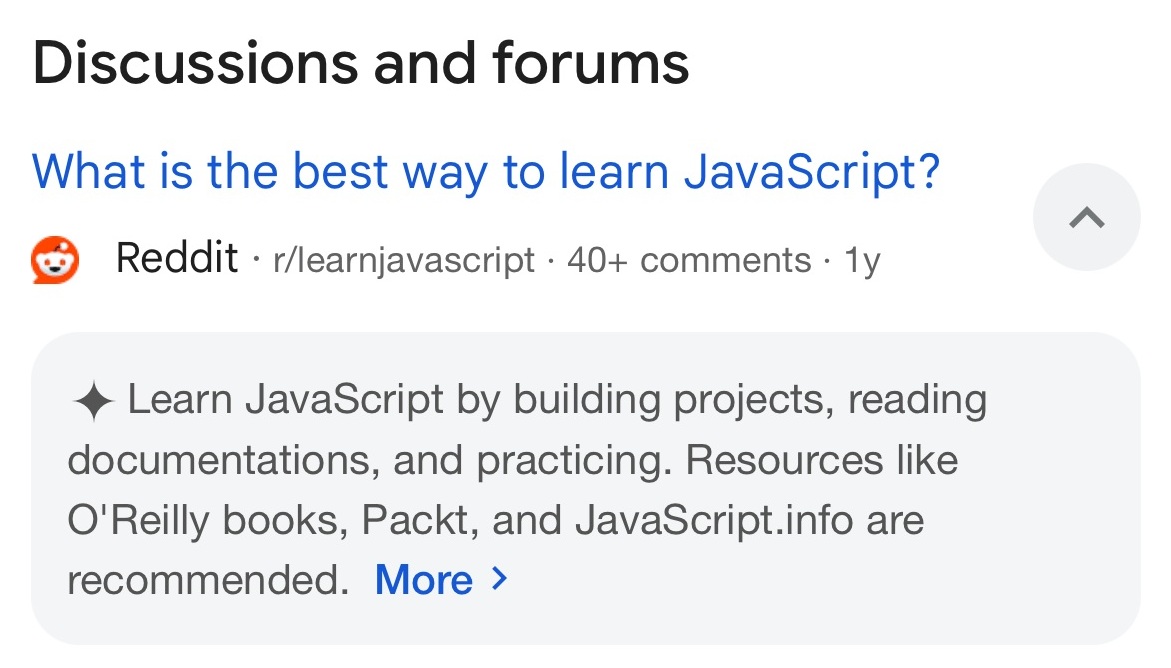
Task: Click "building projects" in the summary
Action: click(x=673, y=401)
